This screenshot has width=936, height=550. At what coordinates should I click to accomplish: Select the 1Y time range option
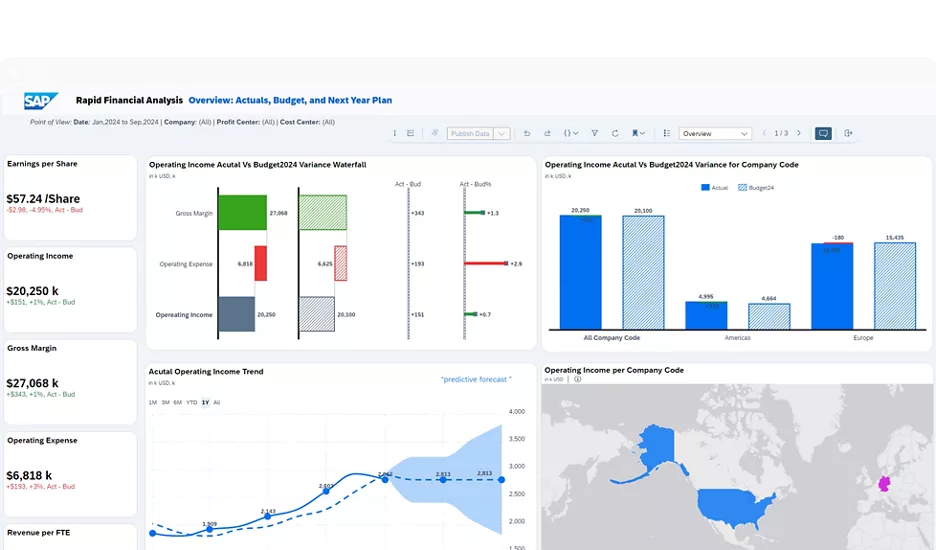tap(205, 402)
